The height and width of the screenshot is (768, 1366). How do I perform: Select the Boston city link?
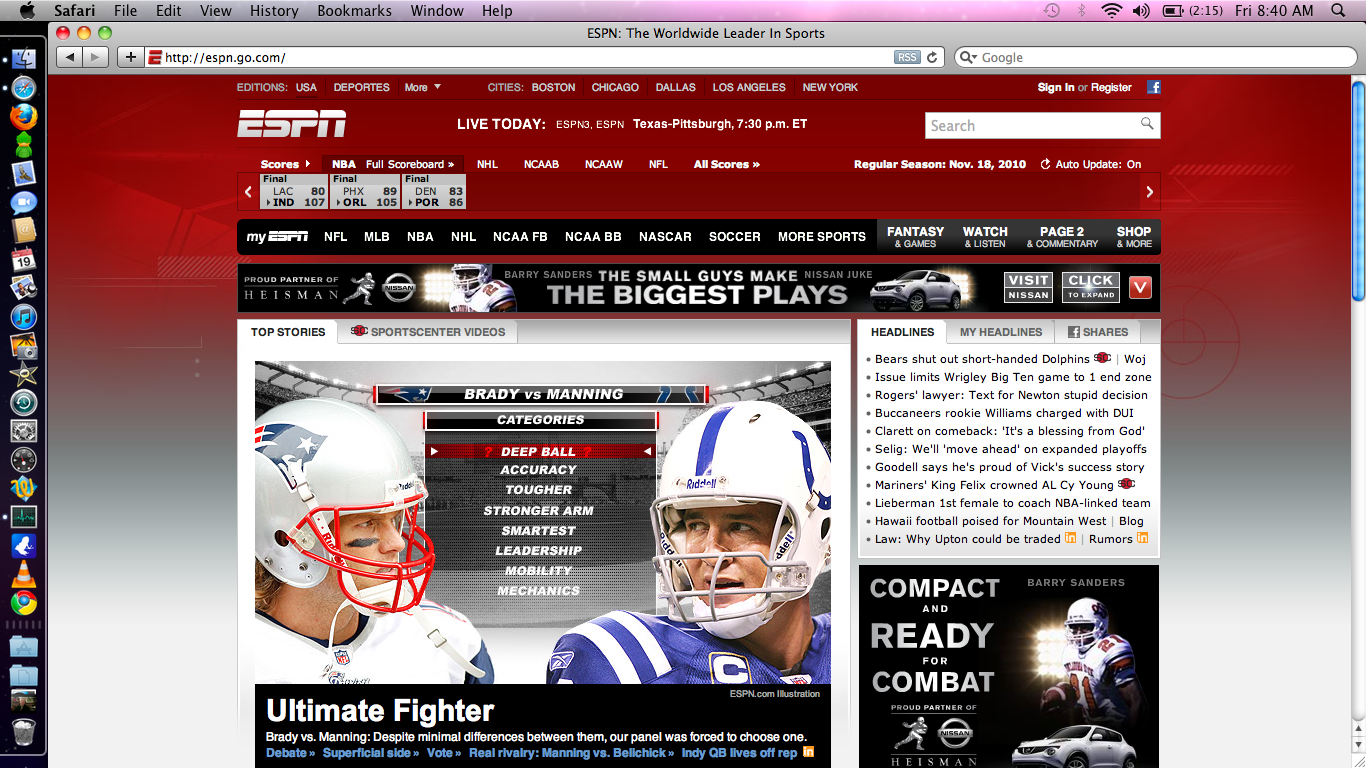coord(553,87)
